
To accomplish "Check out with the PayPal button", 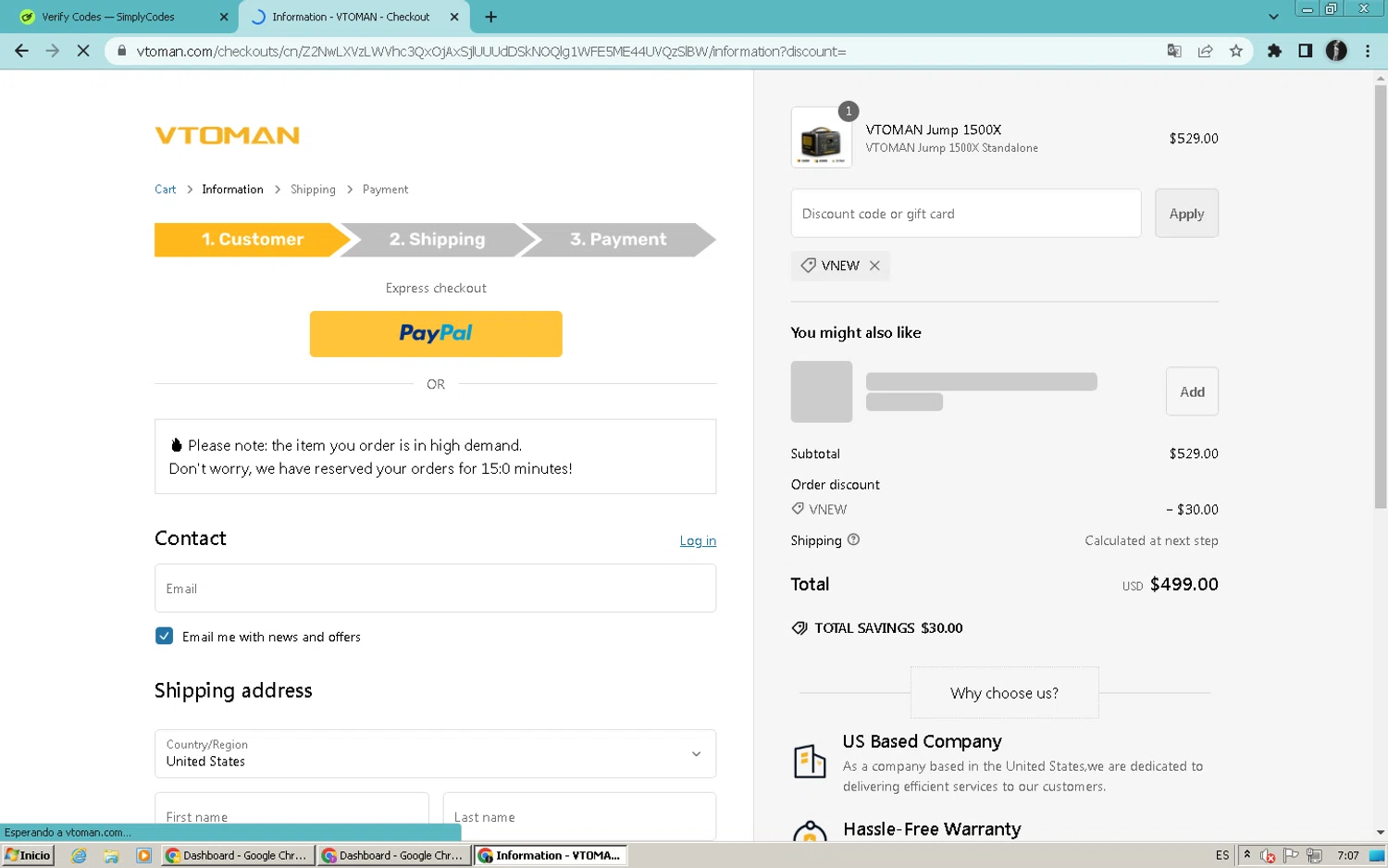I will (x=436, y=334).
